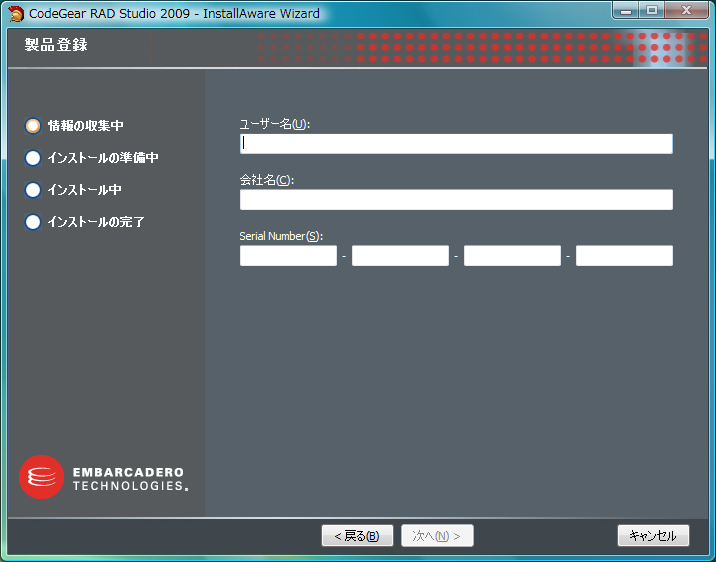716x562 pixels.
Task: Click the 次へ(N) next button
Action: pyautogui.click(x=437, y=536)
